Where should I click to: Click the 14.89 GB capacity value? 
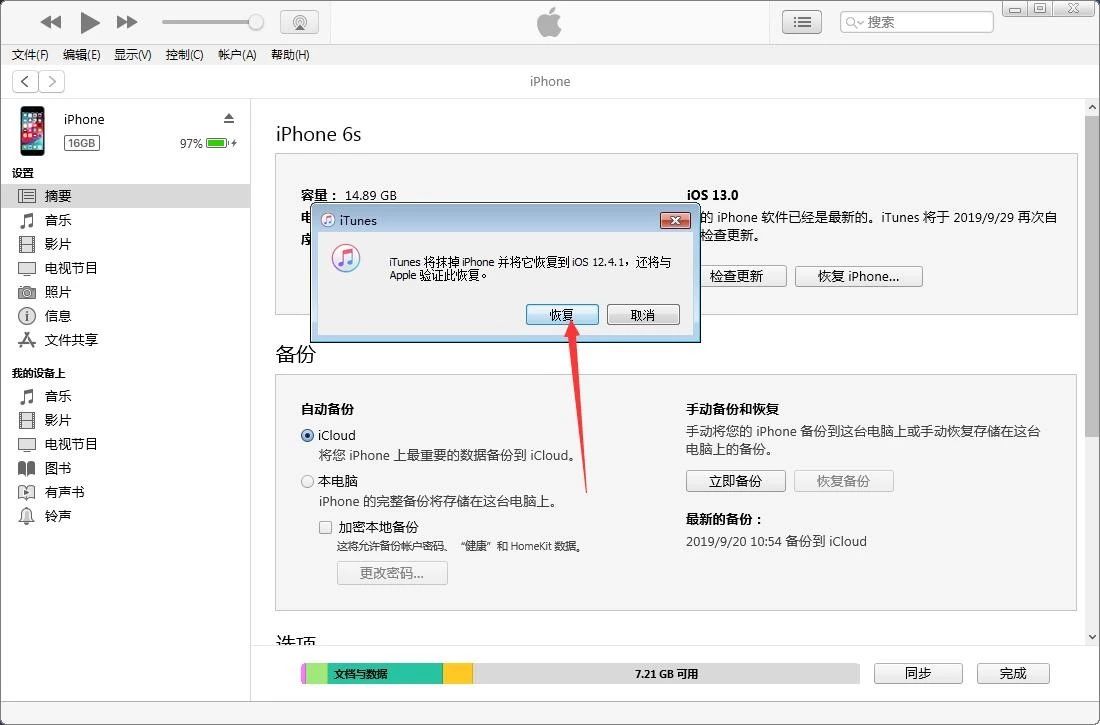point(370,195)
